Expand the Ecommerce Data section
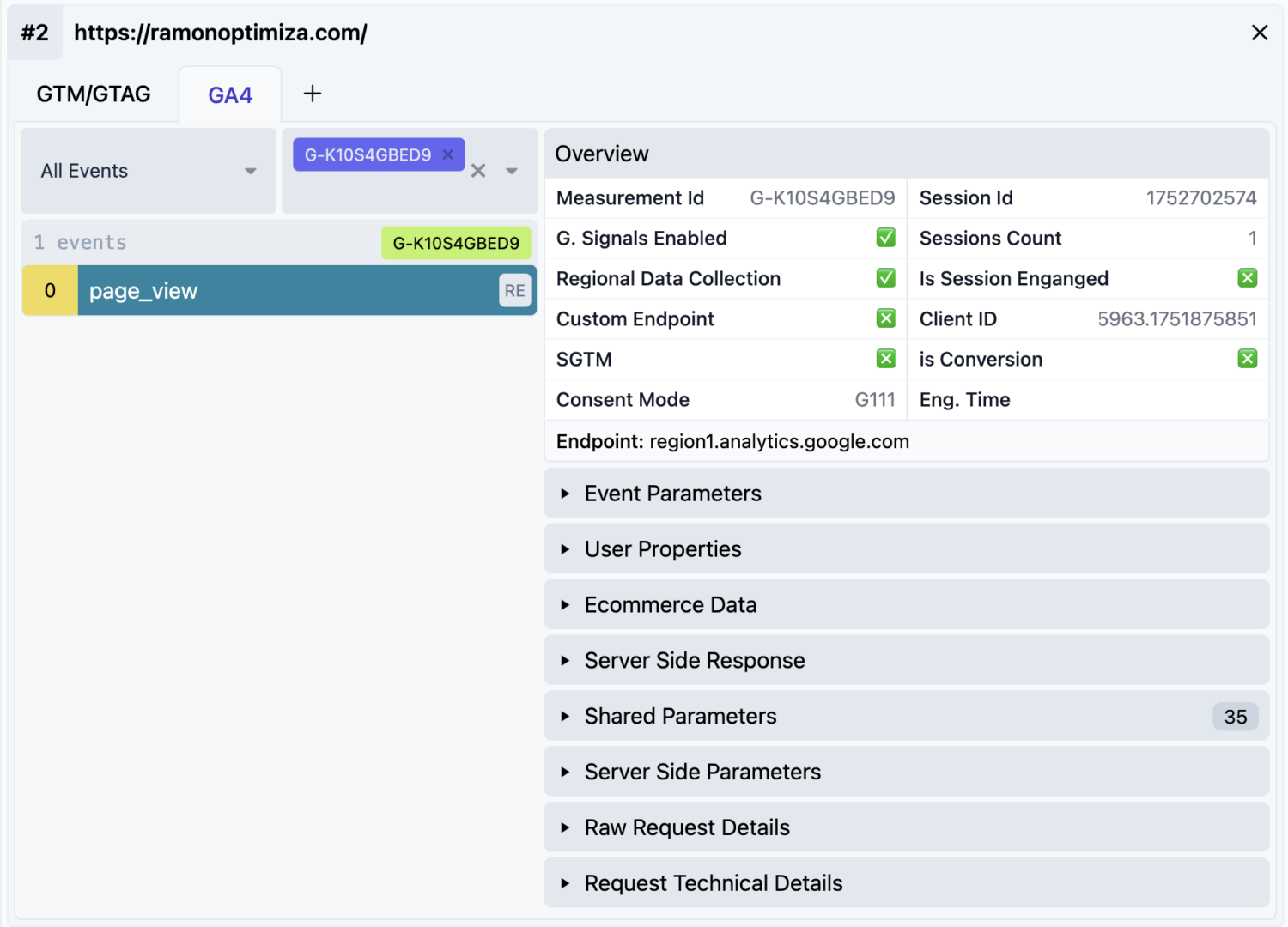 coord(907,605)
